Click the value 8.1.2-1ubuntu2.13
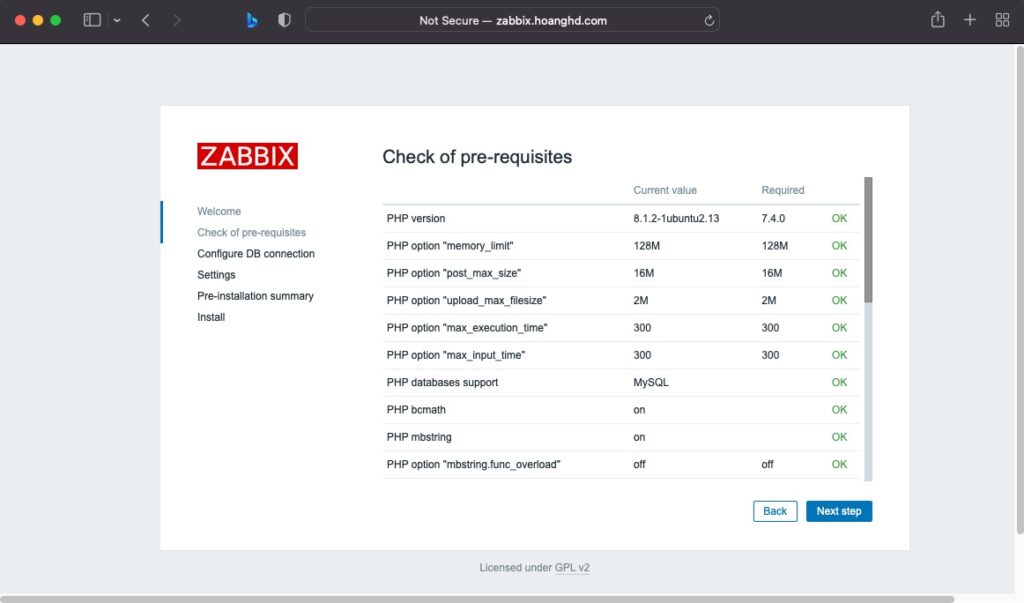 point(676,218)
